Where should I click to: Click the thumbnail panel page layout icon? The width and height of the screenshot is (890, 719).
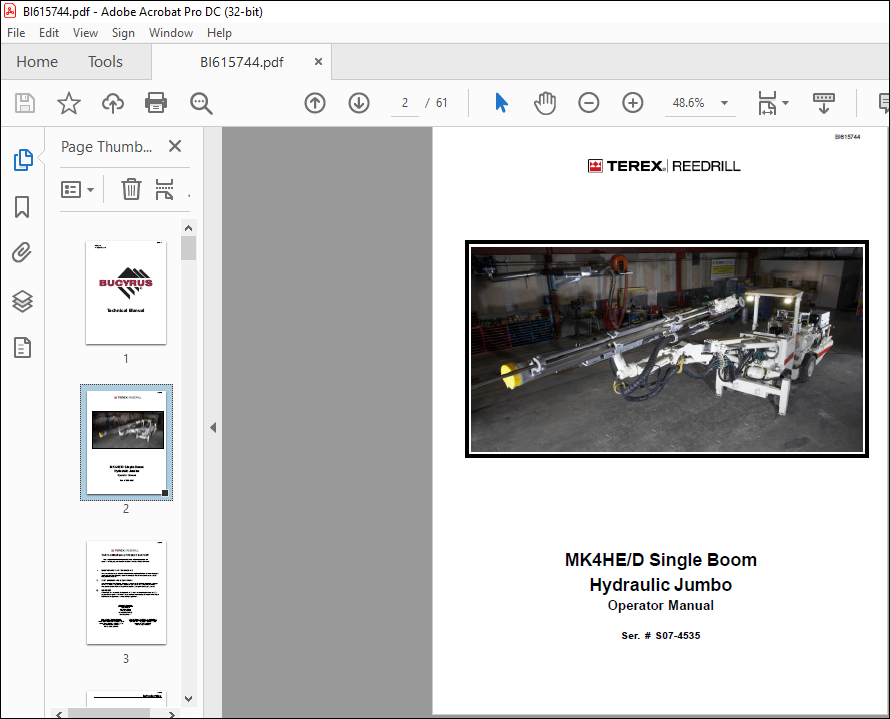(x=164, y=190)
